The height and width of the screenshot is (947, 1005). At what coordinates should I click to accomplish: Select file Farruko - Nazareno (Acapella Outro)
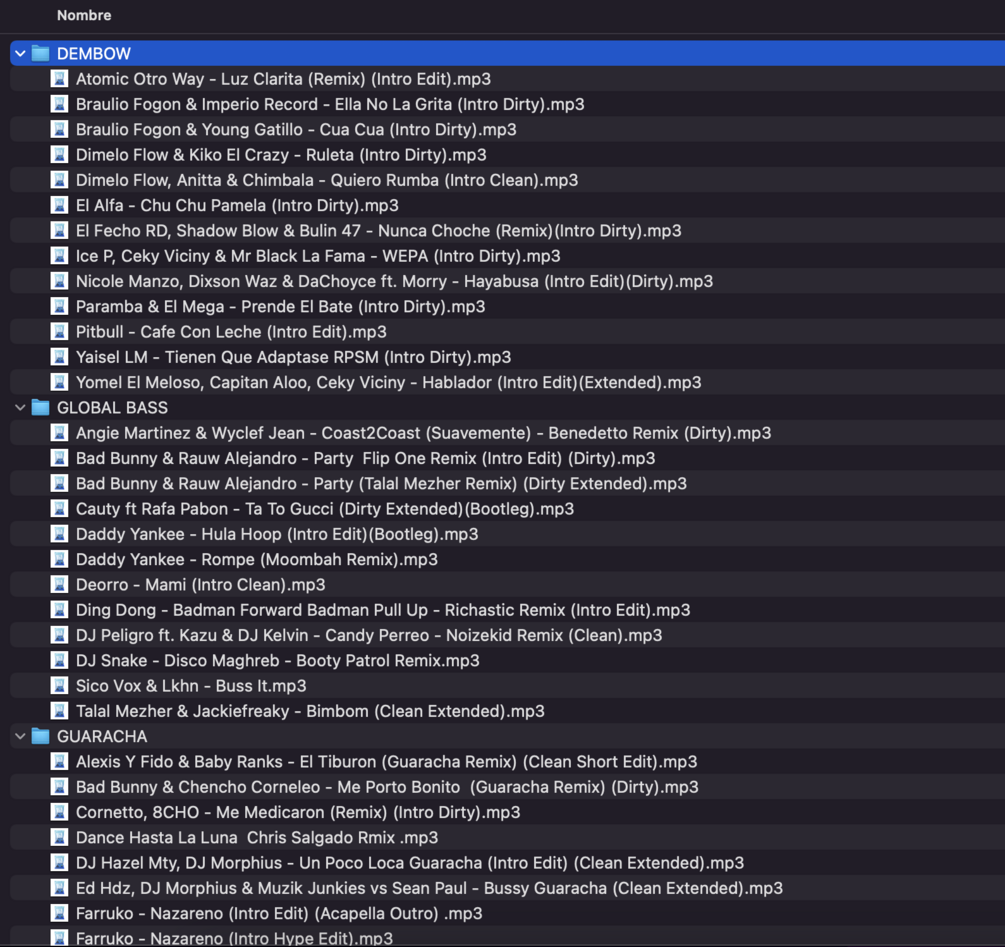[x=279, y=914]
